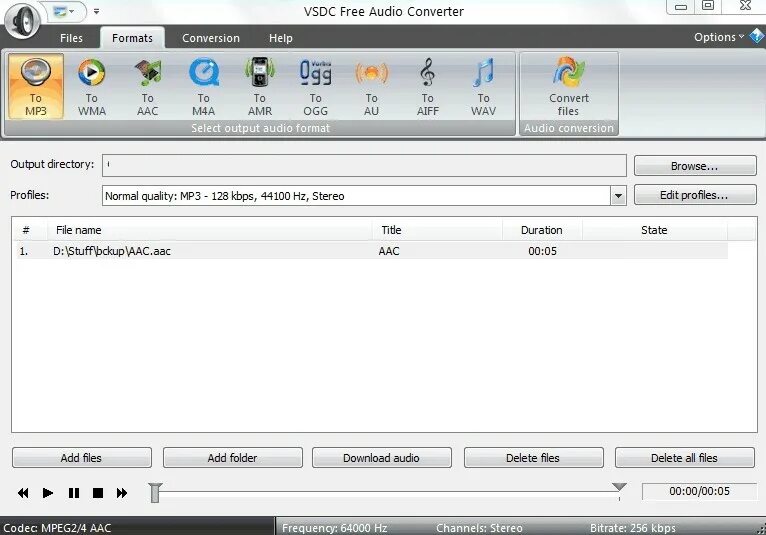Click the end marker triangle on seek bar
766x535 pixels.
pos(619,487)
